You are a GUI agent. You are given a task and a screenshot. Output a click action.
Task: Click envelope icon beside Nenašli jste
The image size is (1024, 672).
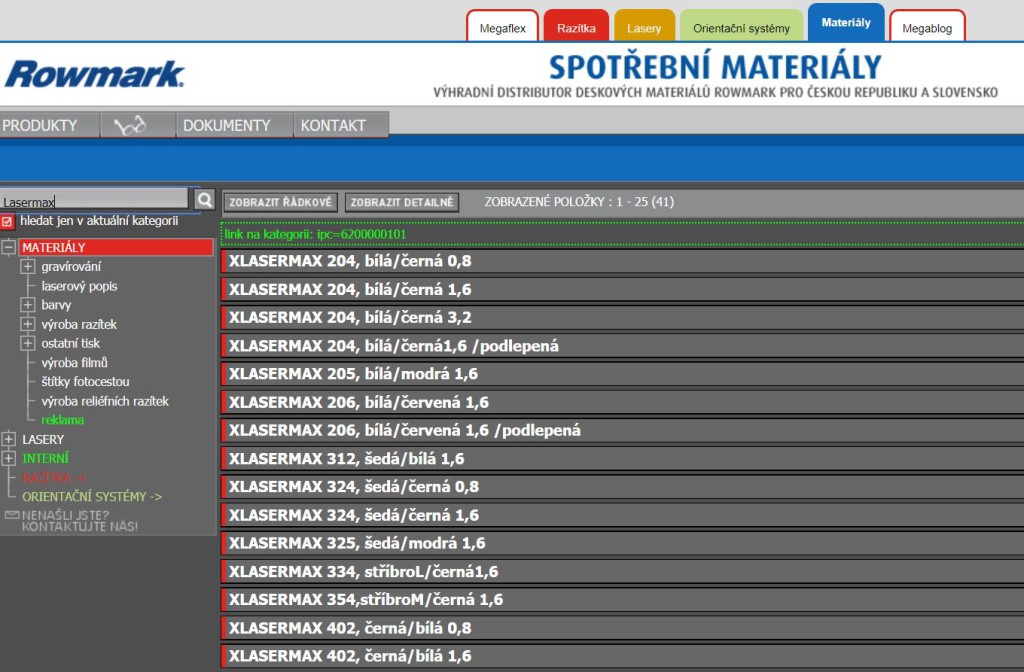tap(12, 515)
